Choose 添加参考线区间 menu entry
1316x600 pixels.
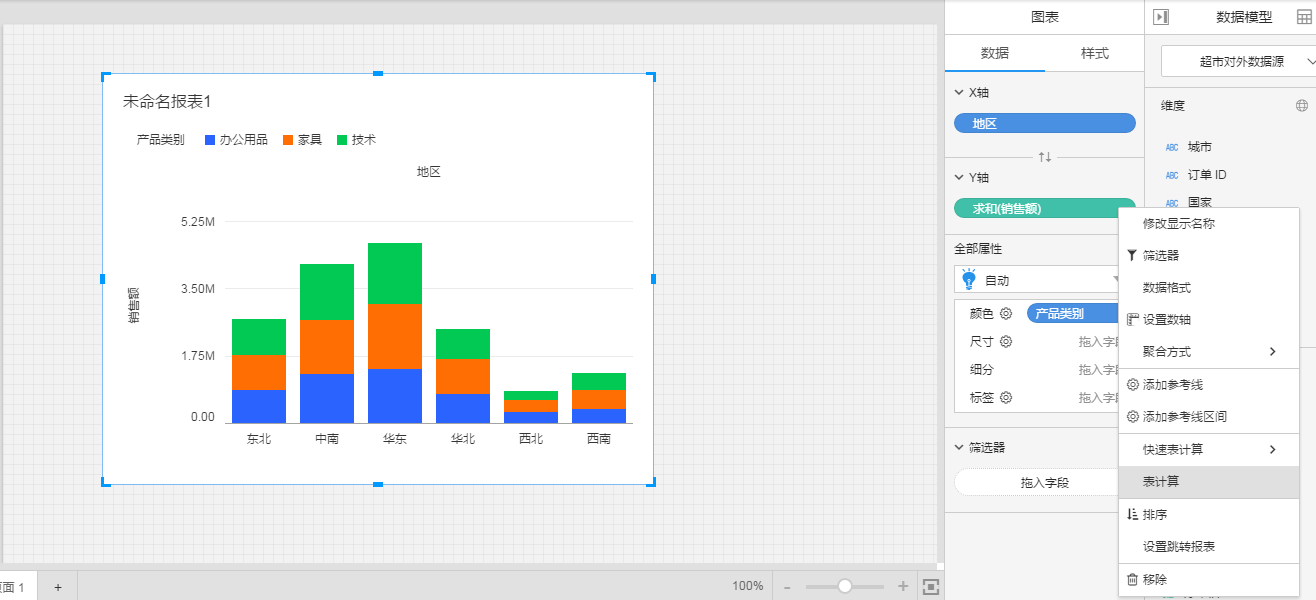point(1209,417)
